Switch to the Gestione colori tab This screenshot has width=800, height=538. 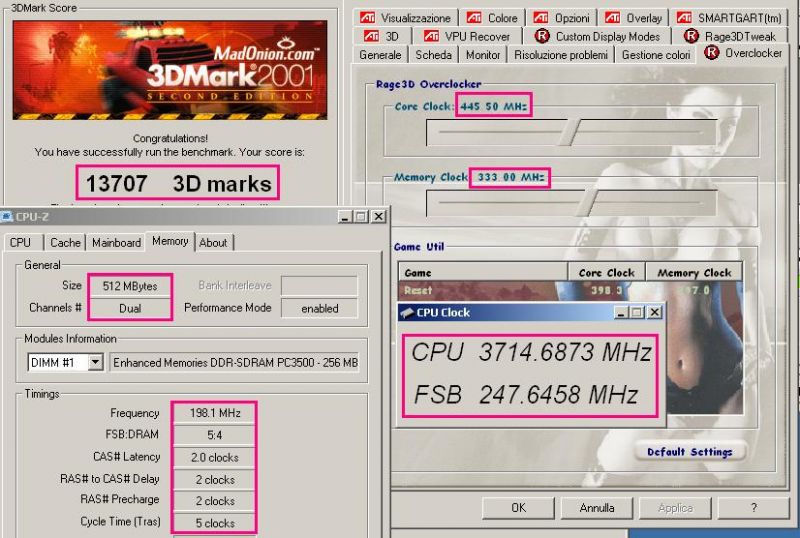tap(656, 55)
